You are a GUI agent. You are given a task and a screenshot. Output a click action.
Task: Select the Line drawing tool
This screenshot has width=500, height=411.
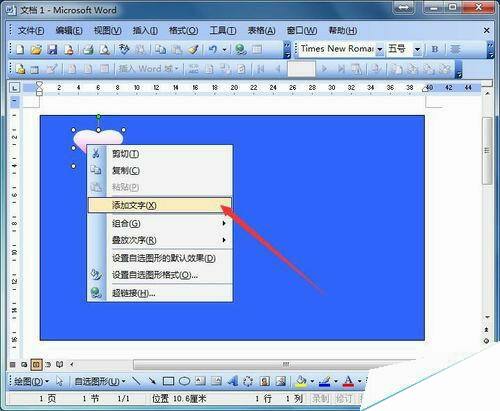point(136,380)
